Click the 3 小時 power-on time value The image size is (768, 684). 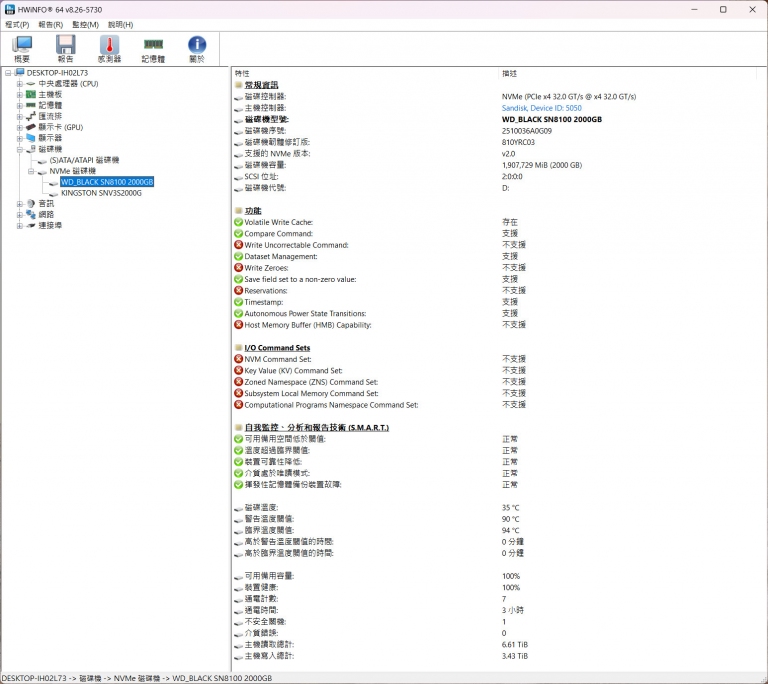click(512, 611)
